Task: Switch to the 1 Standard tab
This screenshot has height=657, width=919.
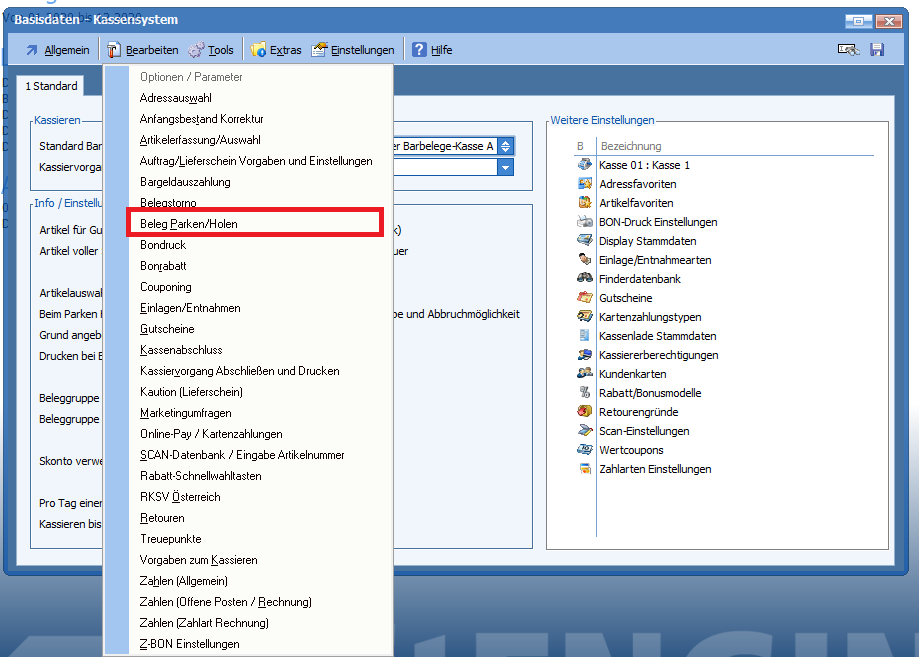Action: [51, 87]
